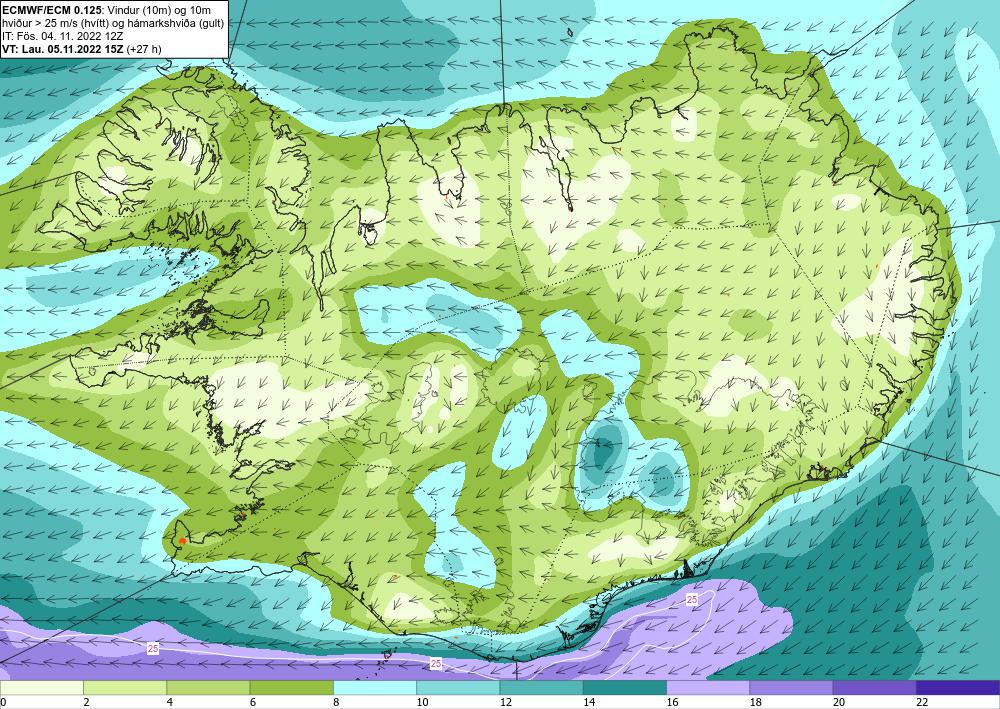
Task: Click the legend scale value 4
Action: (x=170, y=702)
